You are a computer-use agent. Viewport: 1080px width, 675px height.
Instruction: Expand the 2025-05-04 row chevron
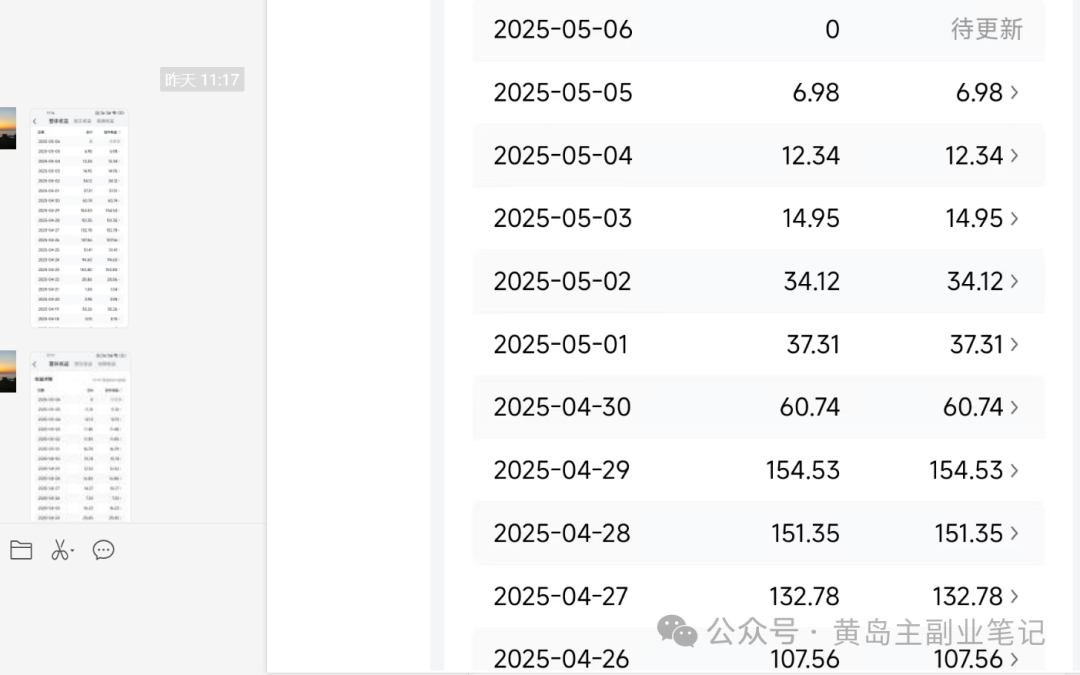click(x=1014, y=155)
